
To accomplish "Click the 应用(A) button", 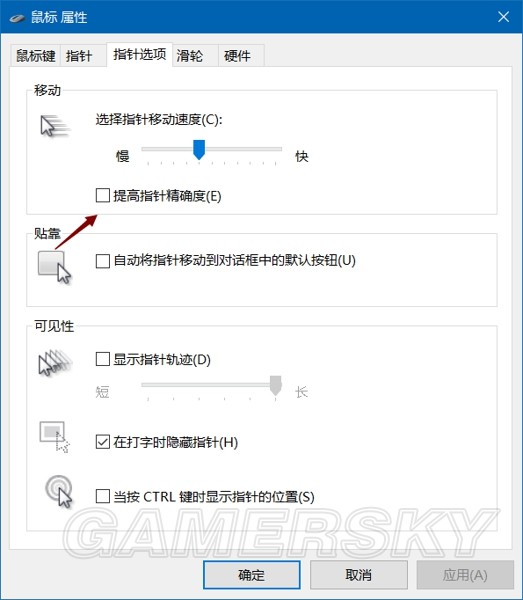I will coord(465,575).
